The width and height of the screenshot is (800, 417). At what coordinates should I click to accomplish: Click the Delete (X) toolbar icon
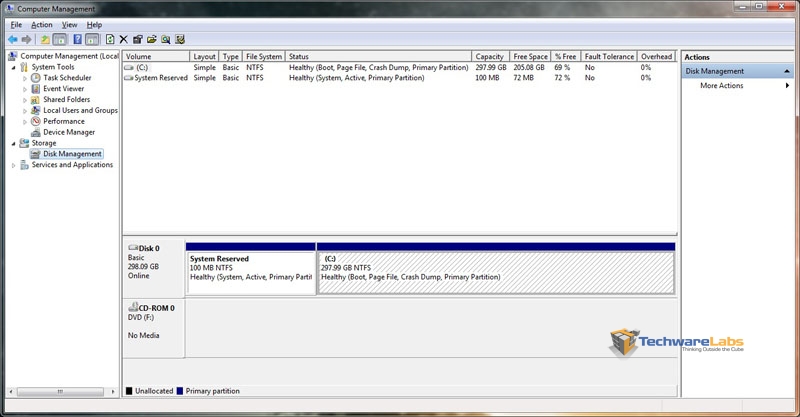tap(123, 39)
